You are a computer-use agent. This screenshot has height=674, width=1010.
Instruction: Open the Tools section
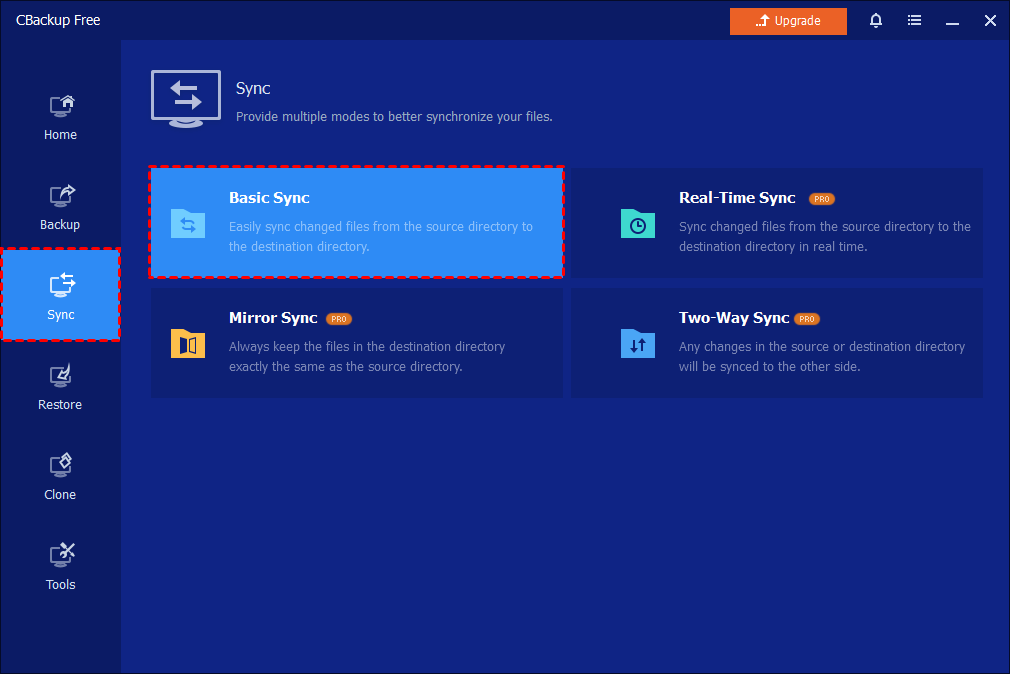coord(60,567)
